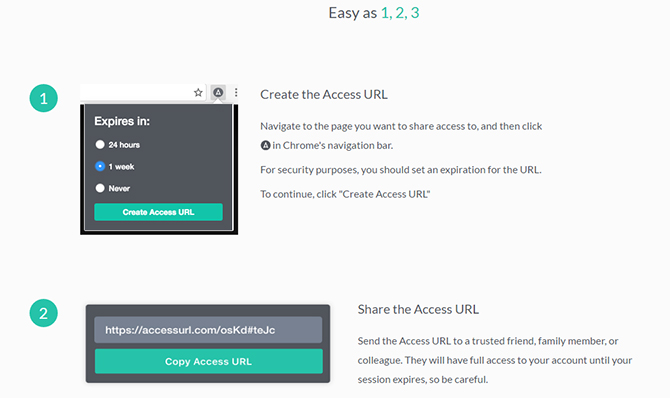
Task: Click the 'Share the Access URL' heading
Action: (418, 309)
